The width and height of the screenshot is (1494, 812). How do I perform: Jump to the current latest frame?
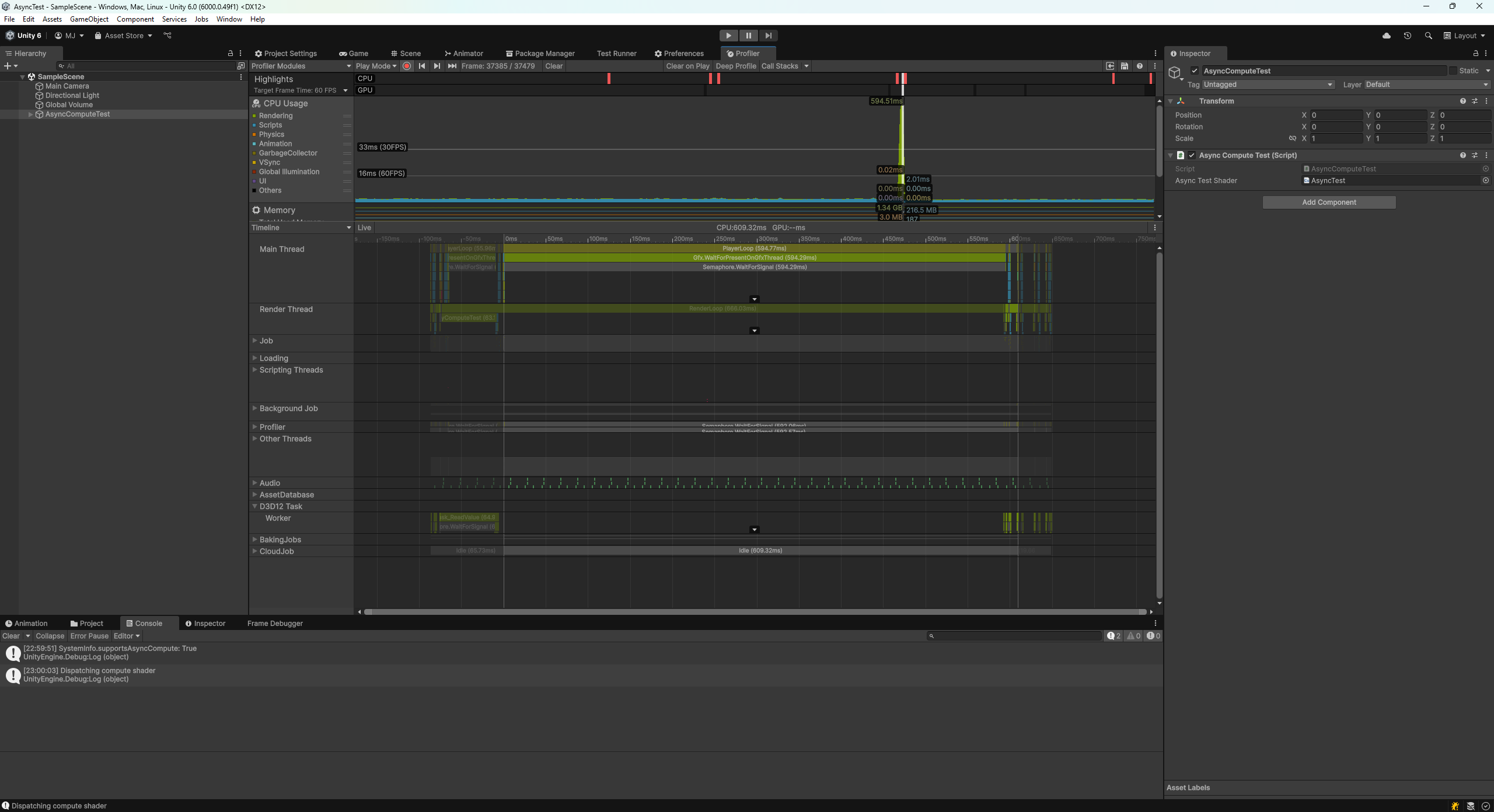click(452, 66)
